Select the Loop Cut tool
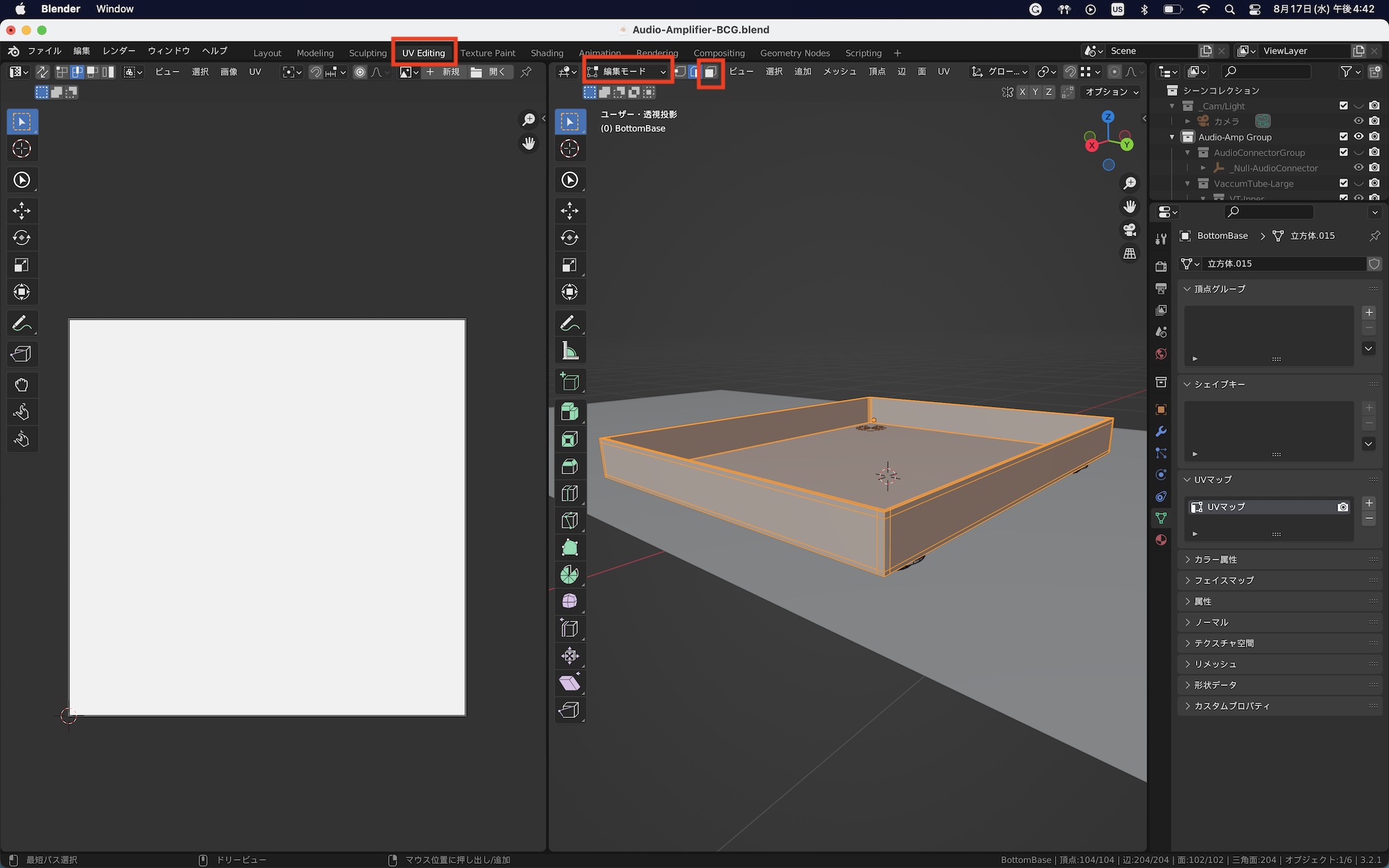Screen dimensions: 1389x868 tap(569, 494)
